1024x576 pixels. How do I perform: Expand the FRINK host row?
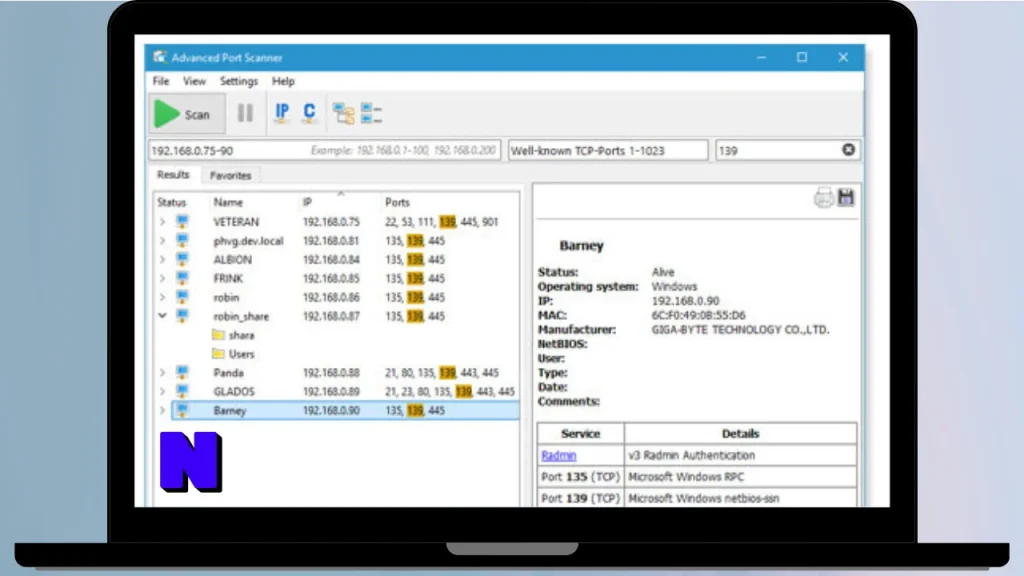(x=162, y=279)
